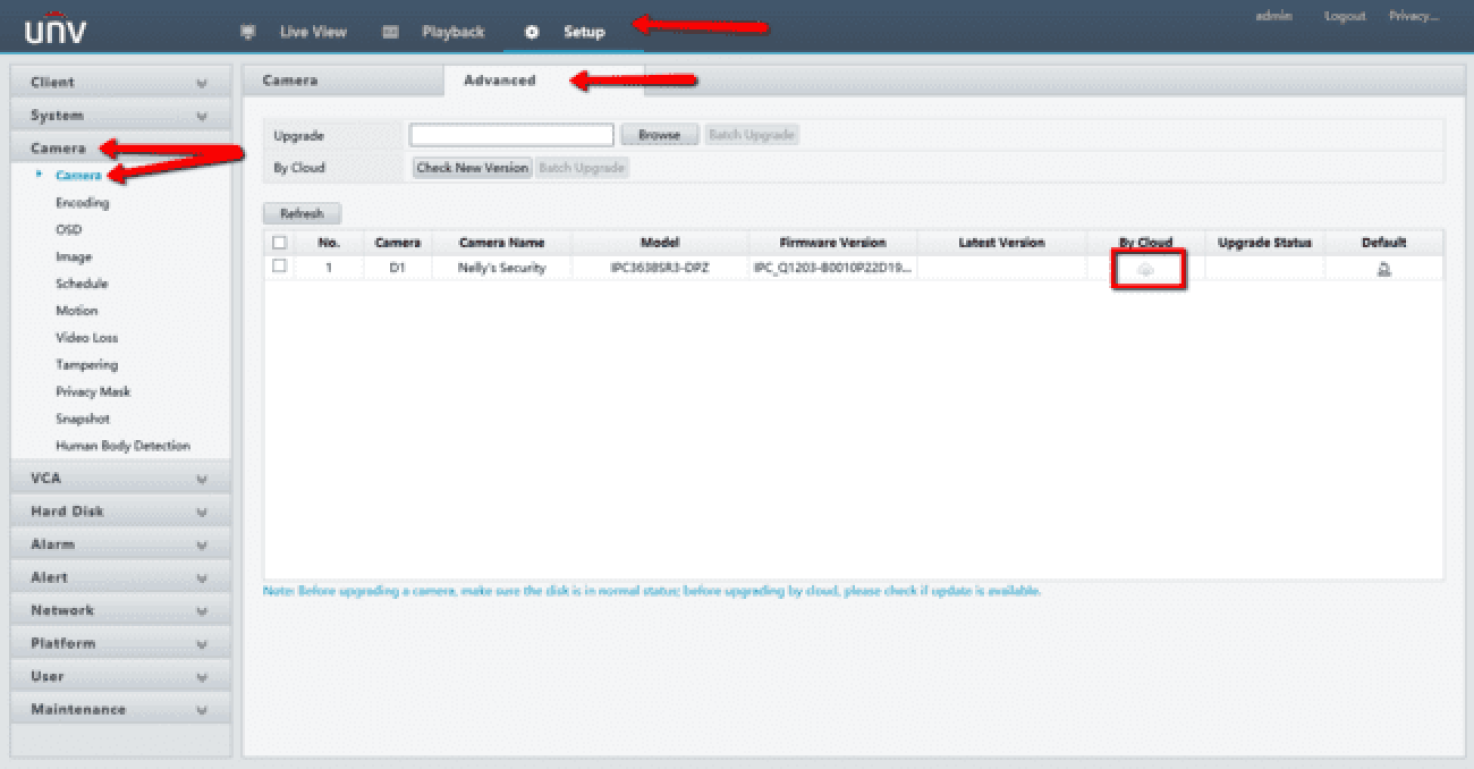Click the Logout link
1474x769 pixels.
(x=1344, y=16)
